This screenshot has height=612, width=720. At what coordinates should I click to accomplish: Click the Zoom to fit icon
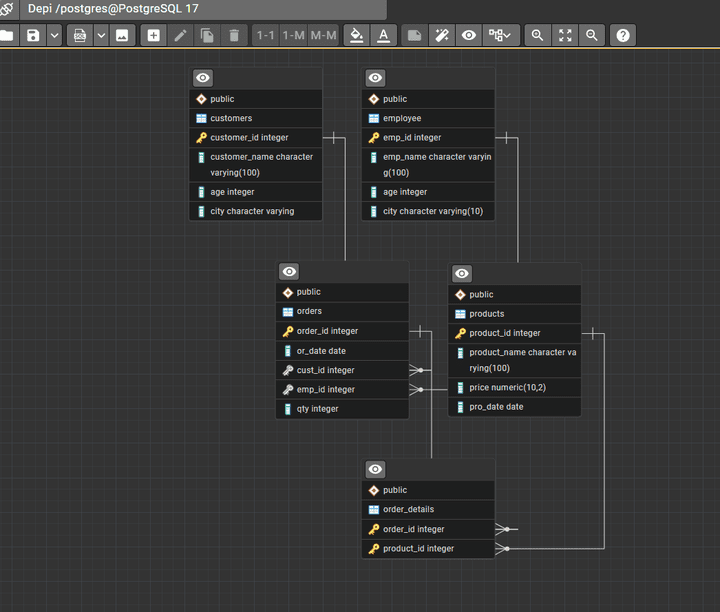pos(565,35)
